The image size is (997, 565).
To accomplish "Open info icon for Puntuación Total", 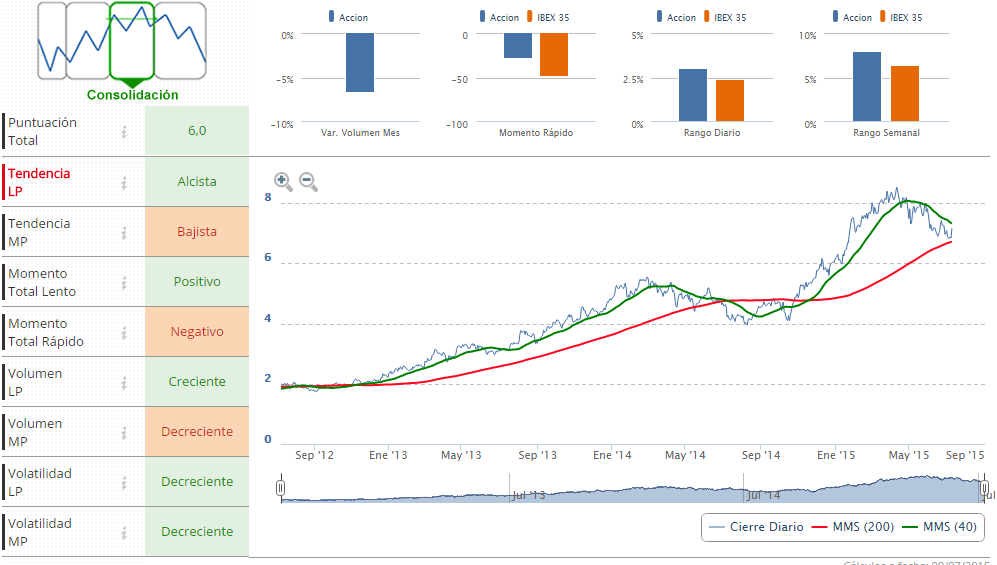I will (124, 132).
